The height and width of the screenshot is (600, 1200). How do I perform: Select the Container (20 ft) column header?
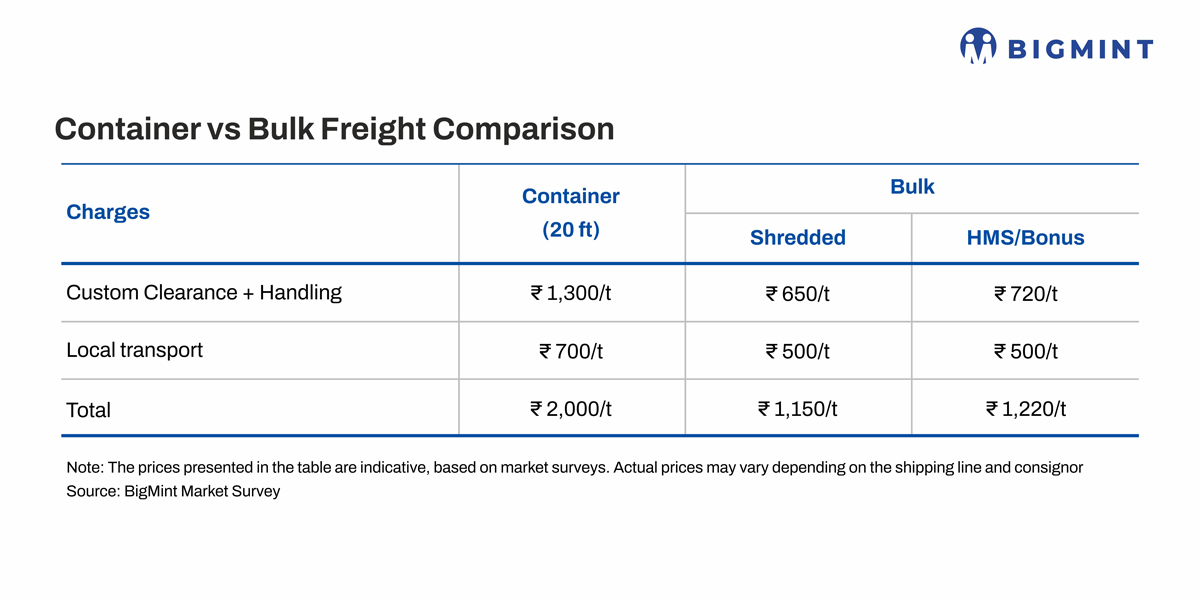coord(571,213)
